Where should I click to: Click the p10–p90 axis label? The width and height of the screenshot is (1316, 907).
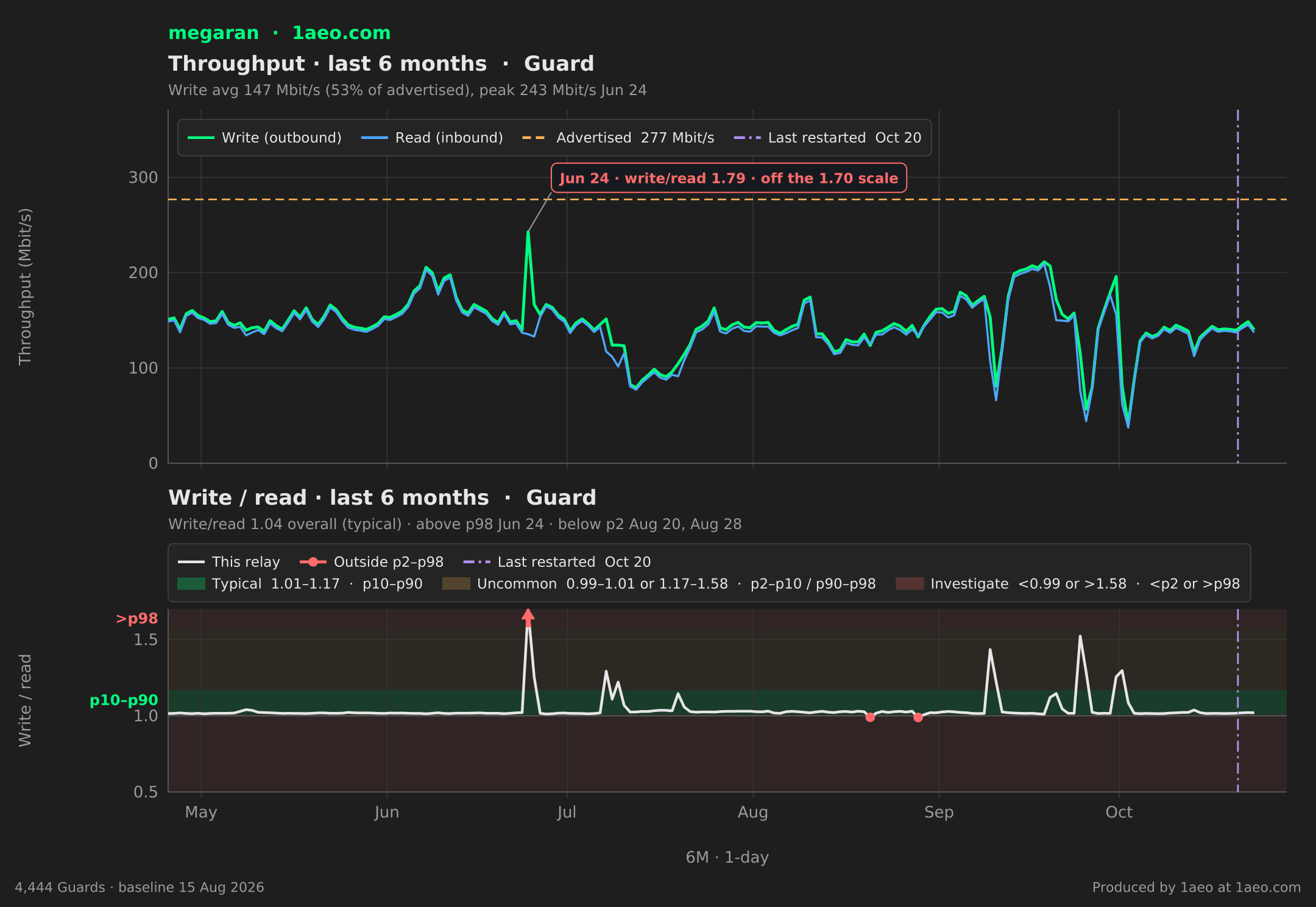coord(124,700)
